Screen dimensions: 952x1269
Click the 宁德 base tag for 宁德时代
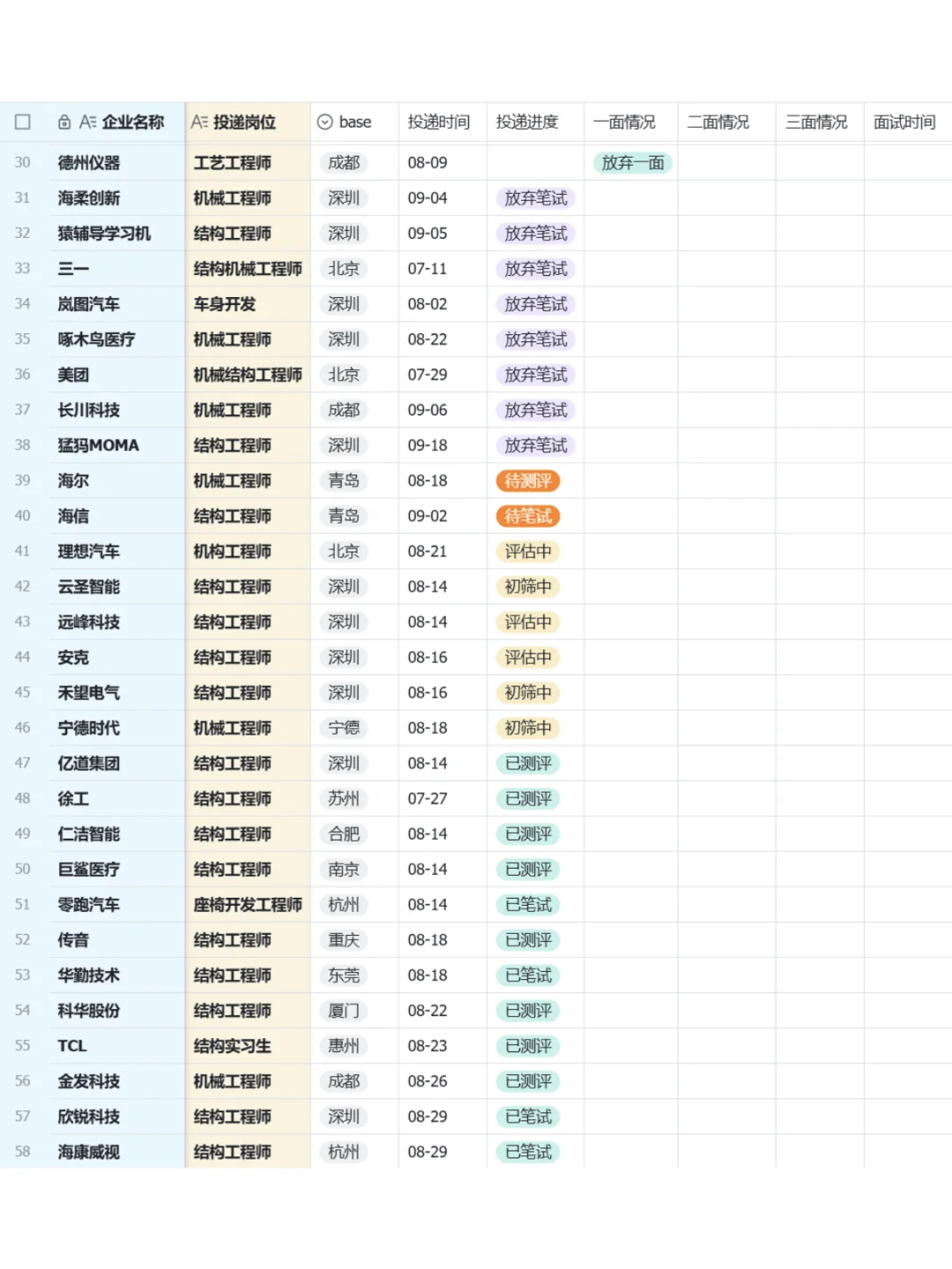(344, 728)
